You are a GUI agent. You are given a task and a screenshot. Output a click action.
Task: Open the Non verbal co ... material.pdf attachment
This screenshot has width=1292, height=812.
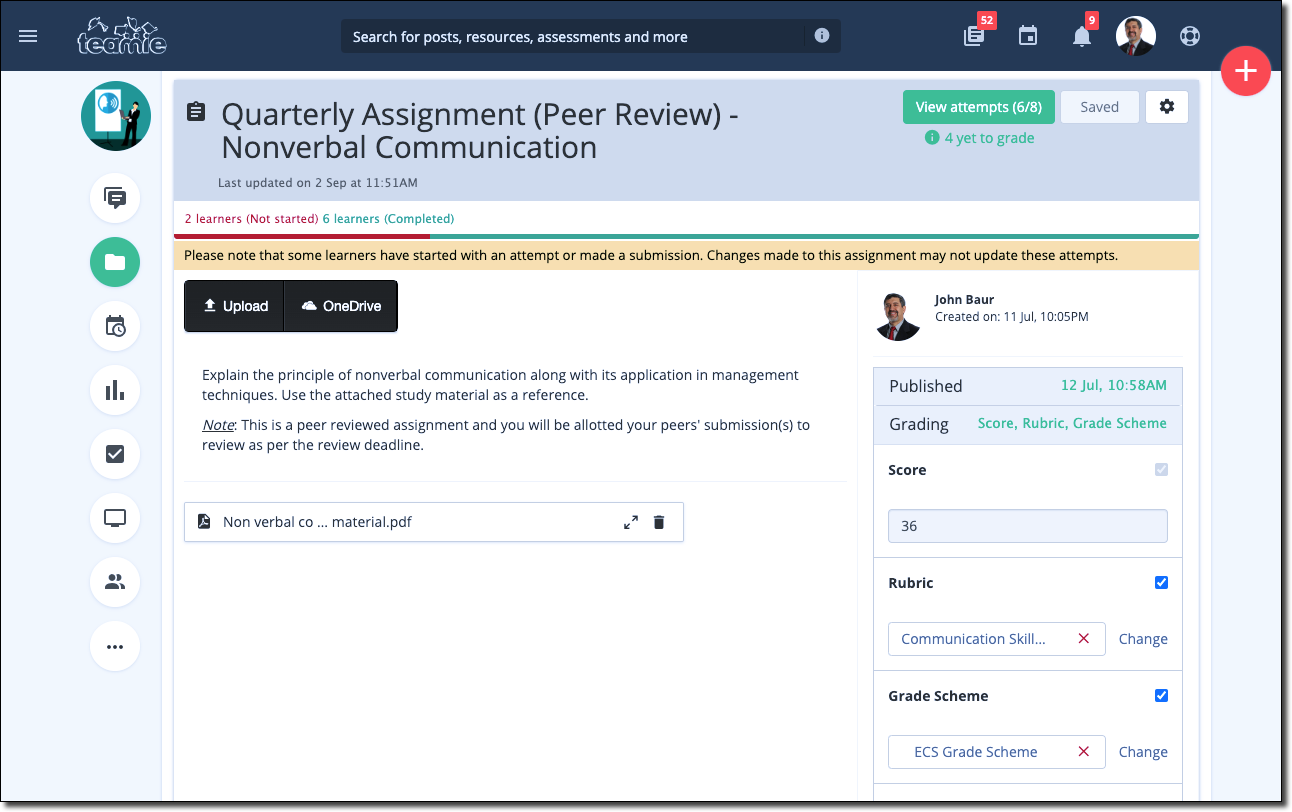pyautogui.click(x=434, y=522)
